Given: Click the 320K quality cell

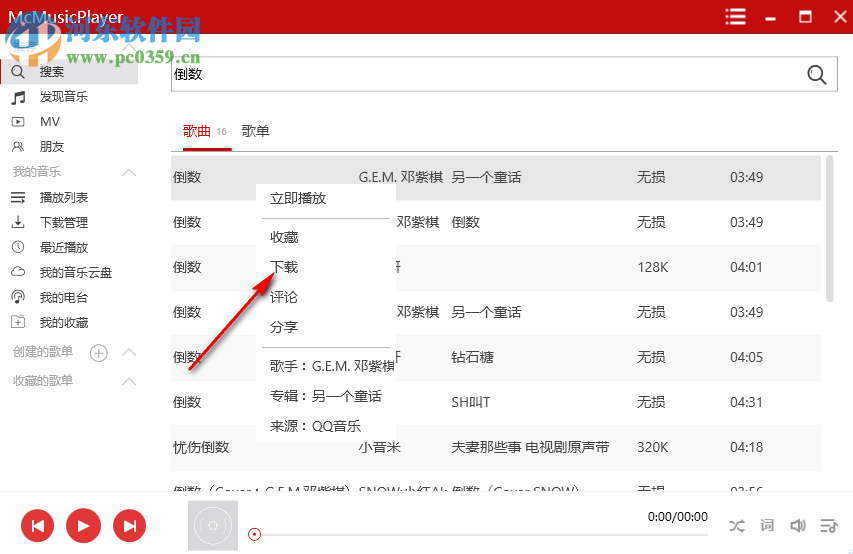Looking at the screenshot, I should pos(652,447).
